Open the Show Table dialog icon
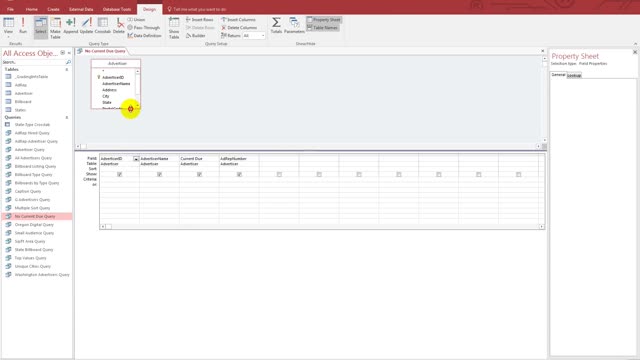640x360 pixels. click(x=174, y=28)
